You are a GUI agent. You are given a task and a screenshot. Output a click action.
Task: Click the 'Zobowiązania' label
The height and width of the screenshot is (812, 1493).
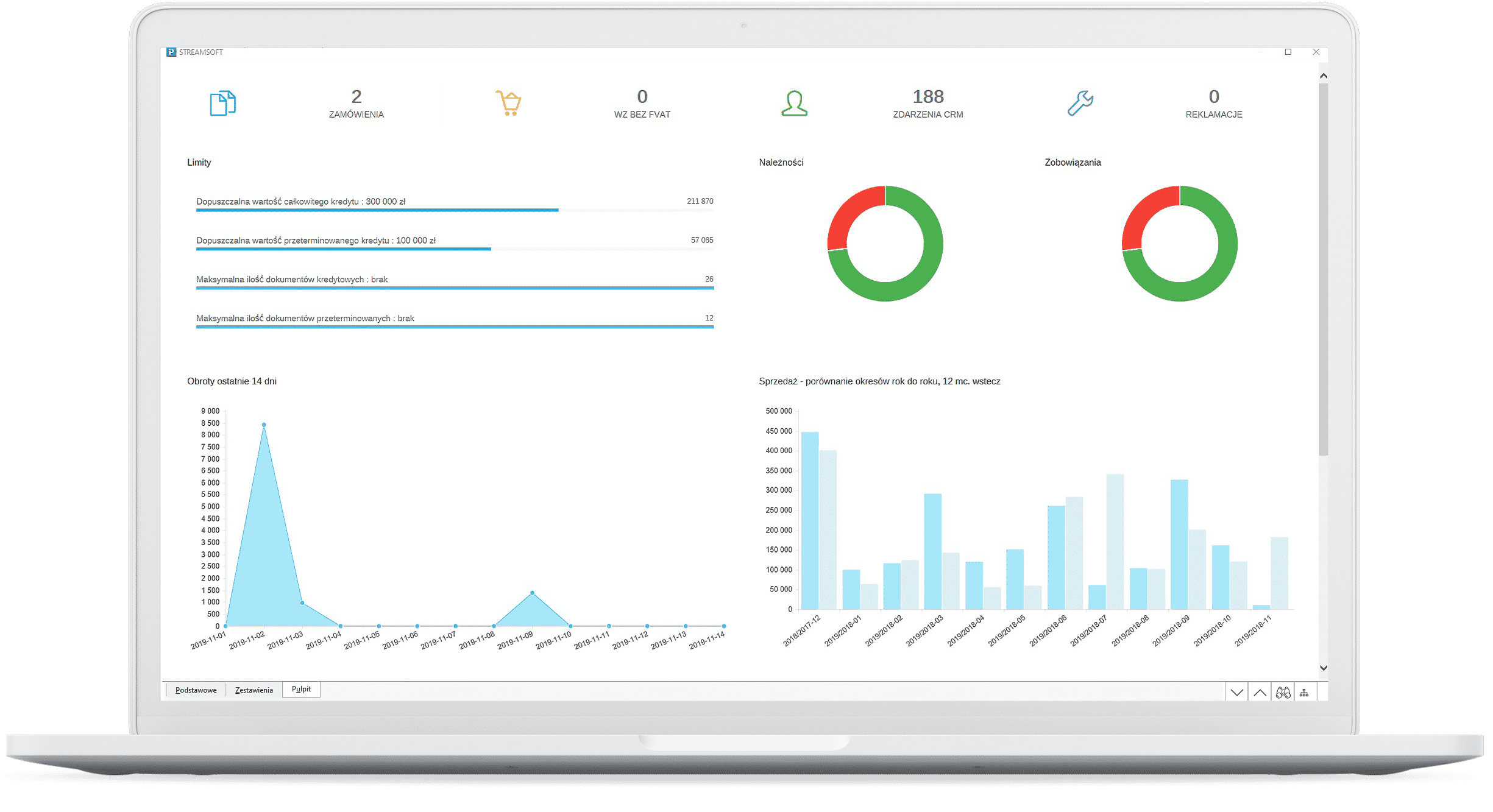[1073, 162]
